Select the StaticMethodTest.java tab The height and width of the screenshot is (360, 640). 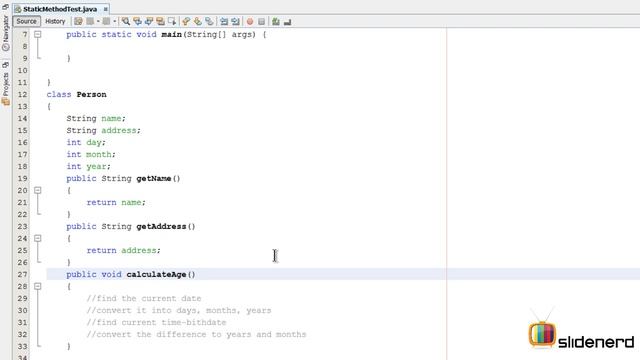tap(60, 9)
